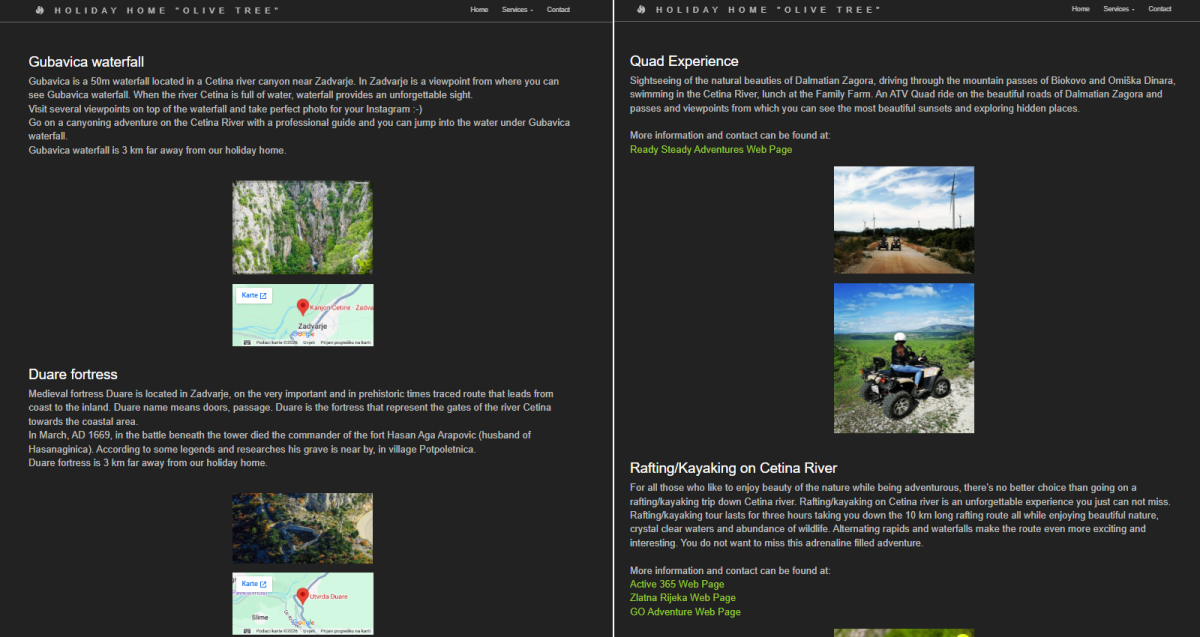The width and height of the screenshot is (1200, 637).
Task: Open the quad road photo with wind turbines
Action: pos(904,220)
